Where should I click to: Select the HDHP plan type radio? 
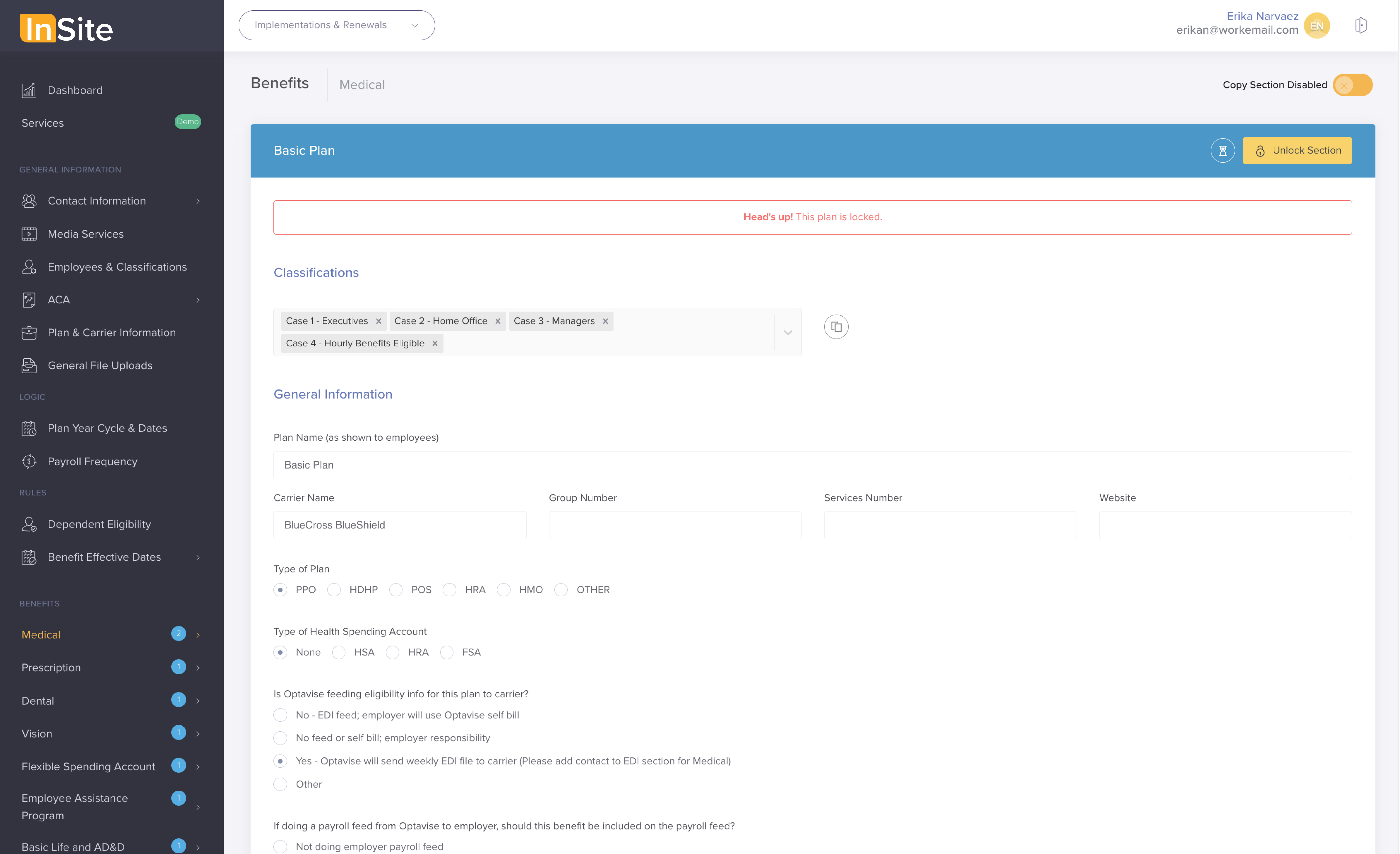[334, 590]
